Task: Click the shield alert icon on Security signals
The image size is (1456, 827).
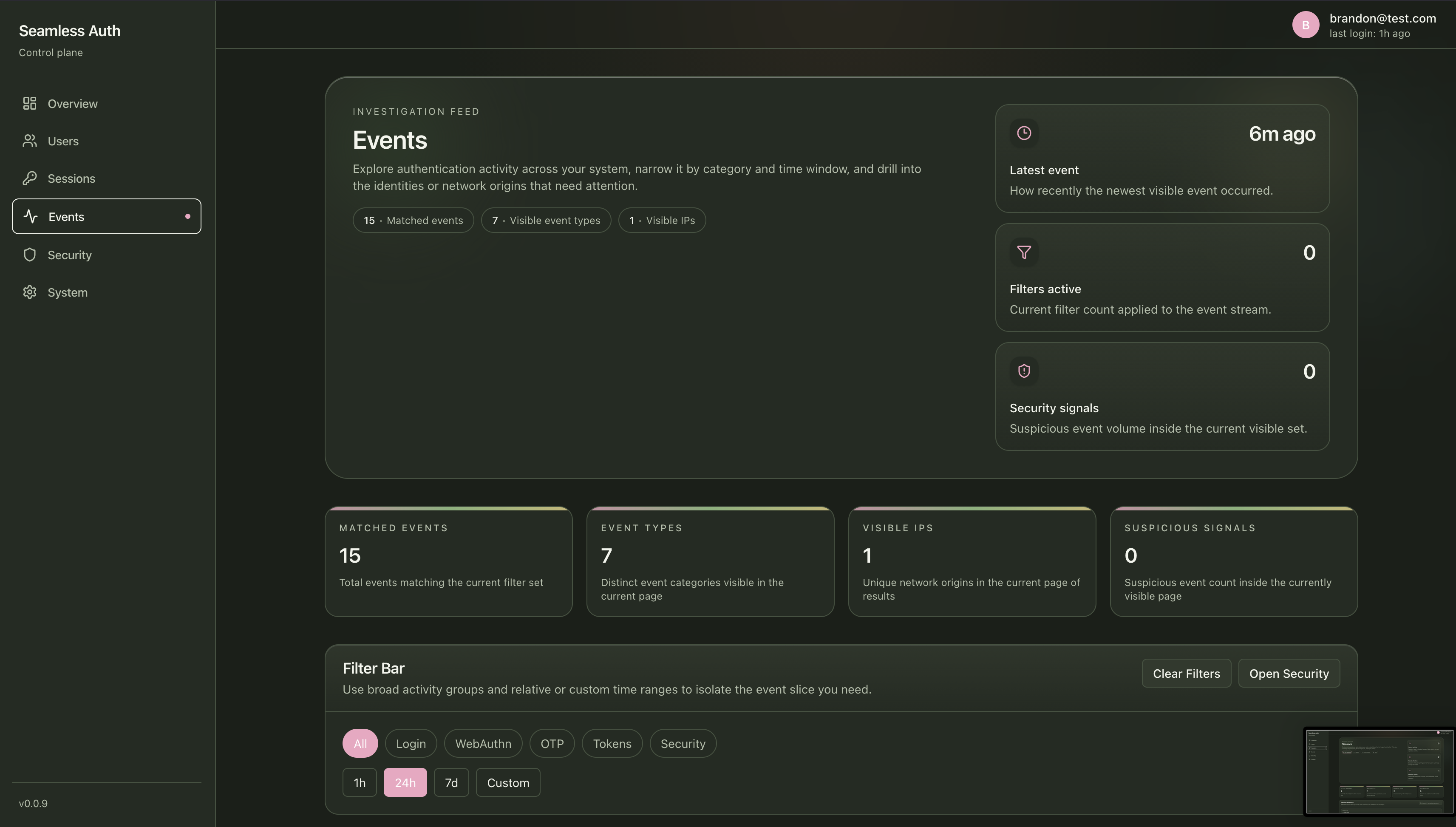Action: [x=1024, y=371]
